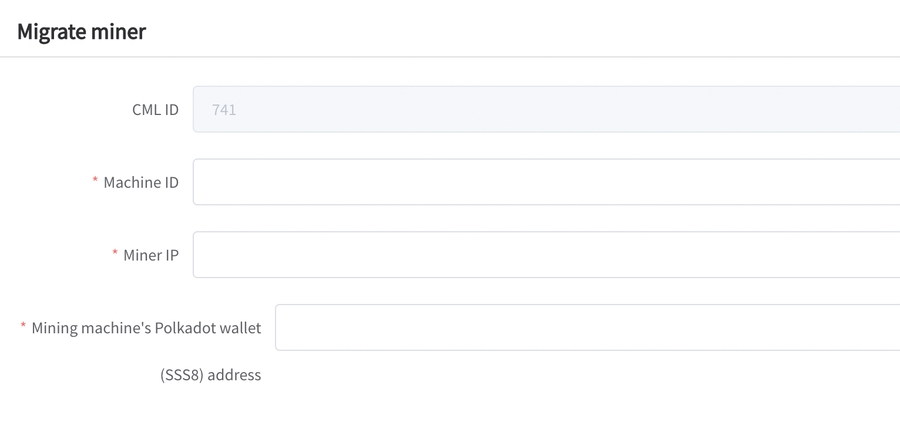Click the divider line under the heading
The image size is (900, 426).
[x=450, y=57]
